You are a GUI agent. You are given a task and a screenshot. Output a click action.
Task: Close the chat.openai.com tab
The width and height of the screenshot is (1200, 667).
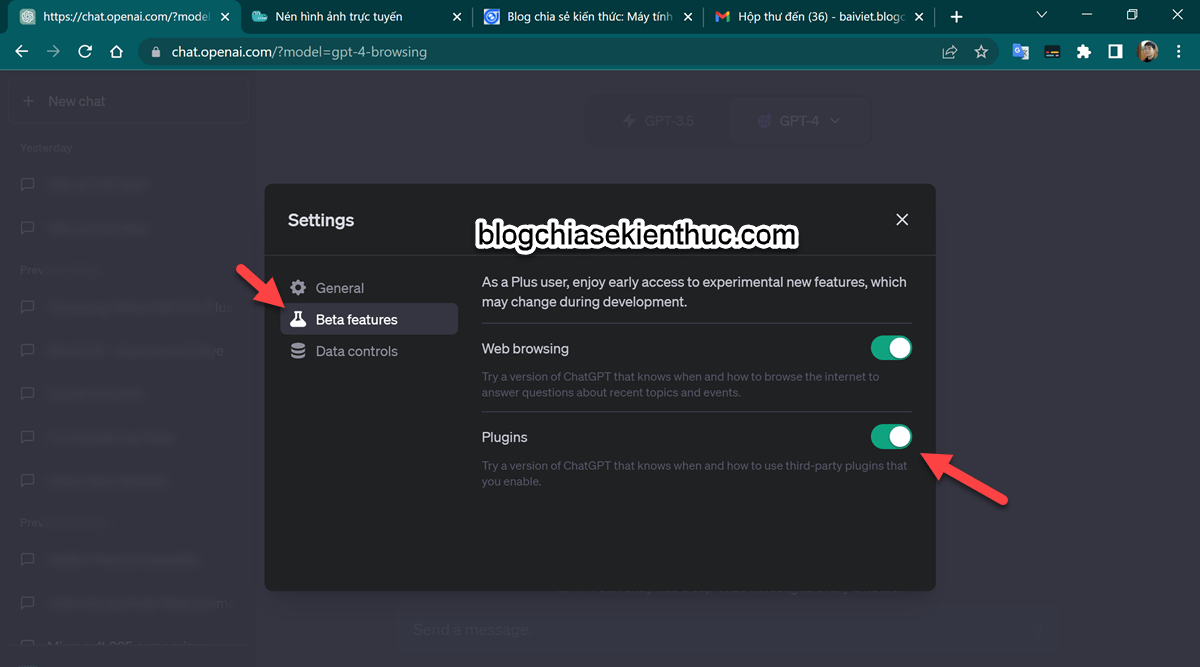click(x=225, y=17)
